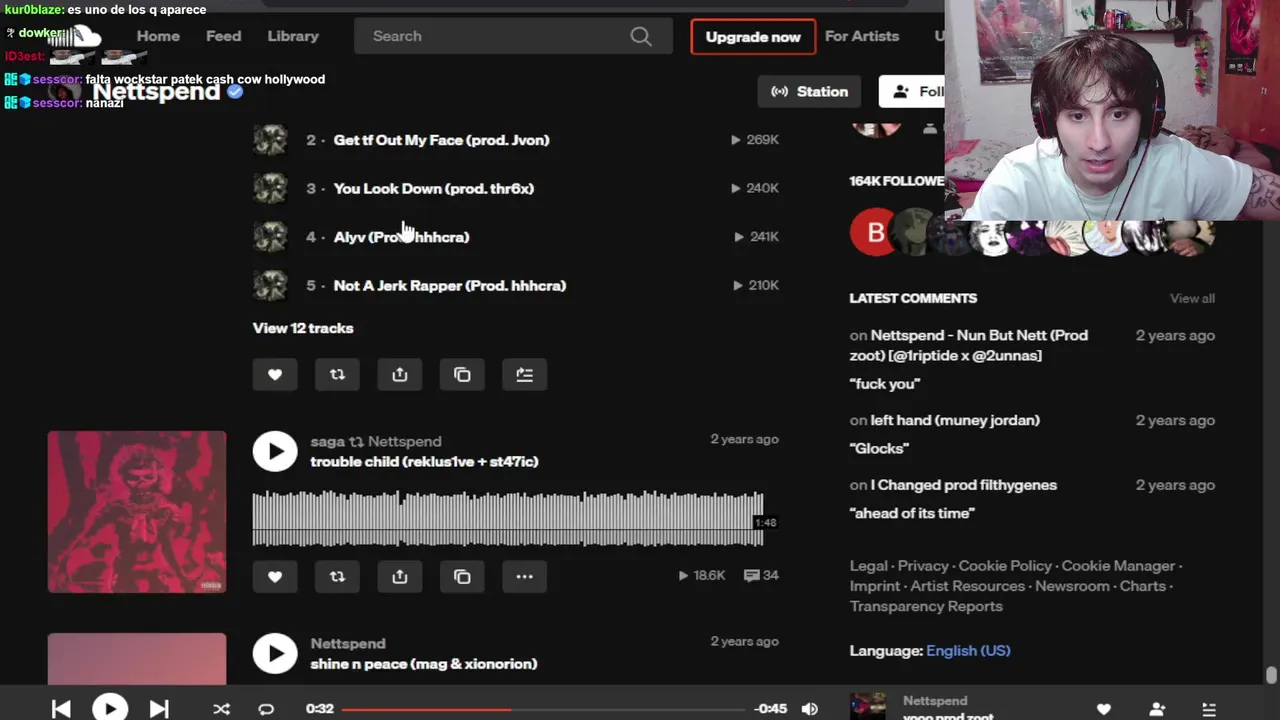Play track You Look Down (prod. thr6x)
This screenshot has width=1280, height=720.
point(434,188)
